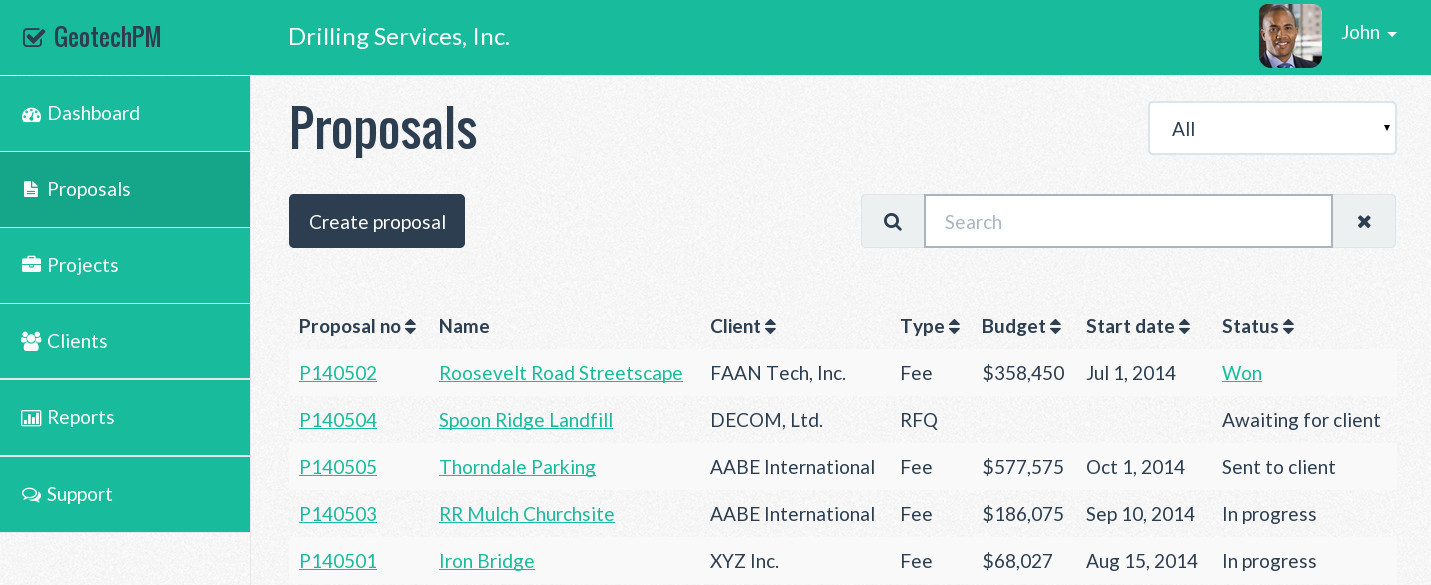This screenshot has width=1431, height=585.
Task: Open the All filter dropdown
Action: click(1271, 129)
